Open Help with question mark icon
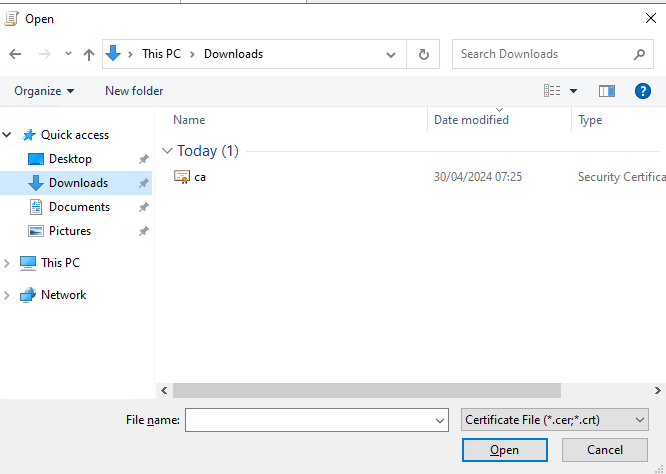666x474 pixels. click(x=643, y=91)
